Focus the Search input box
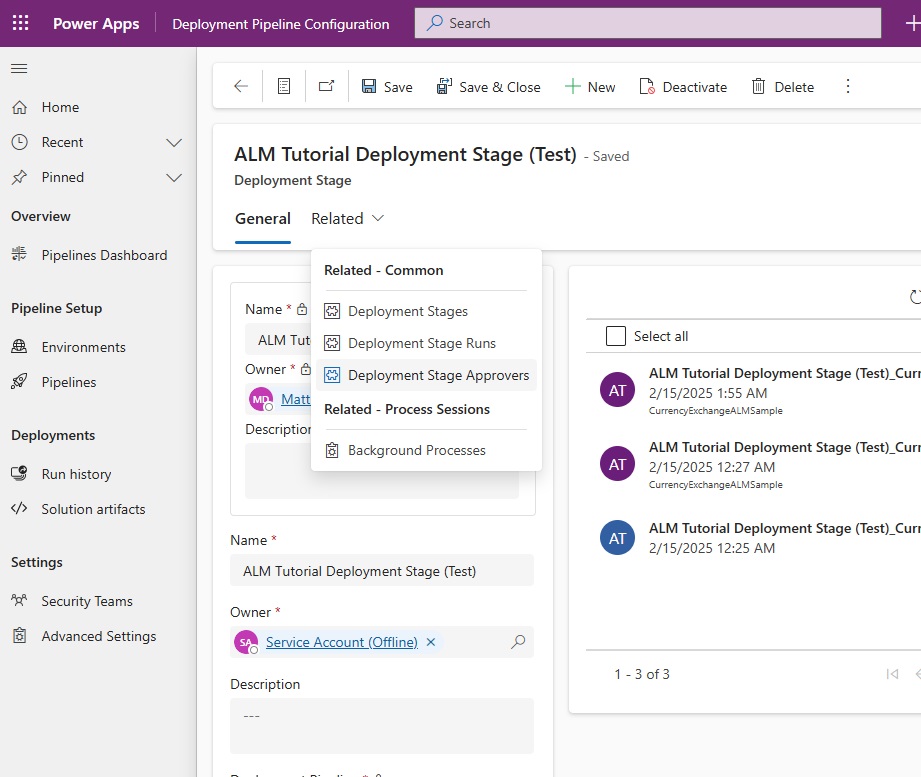Viewport: 921px width, 777px height. [648, 23]
